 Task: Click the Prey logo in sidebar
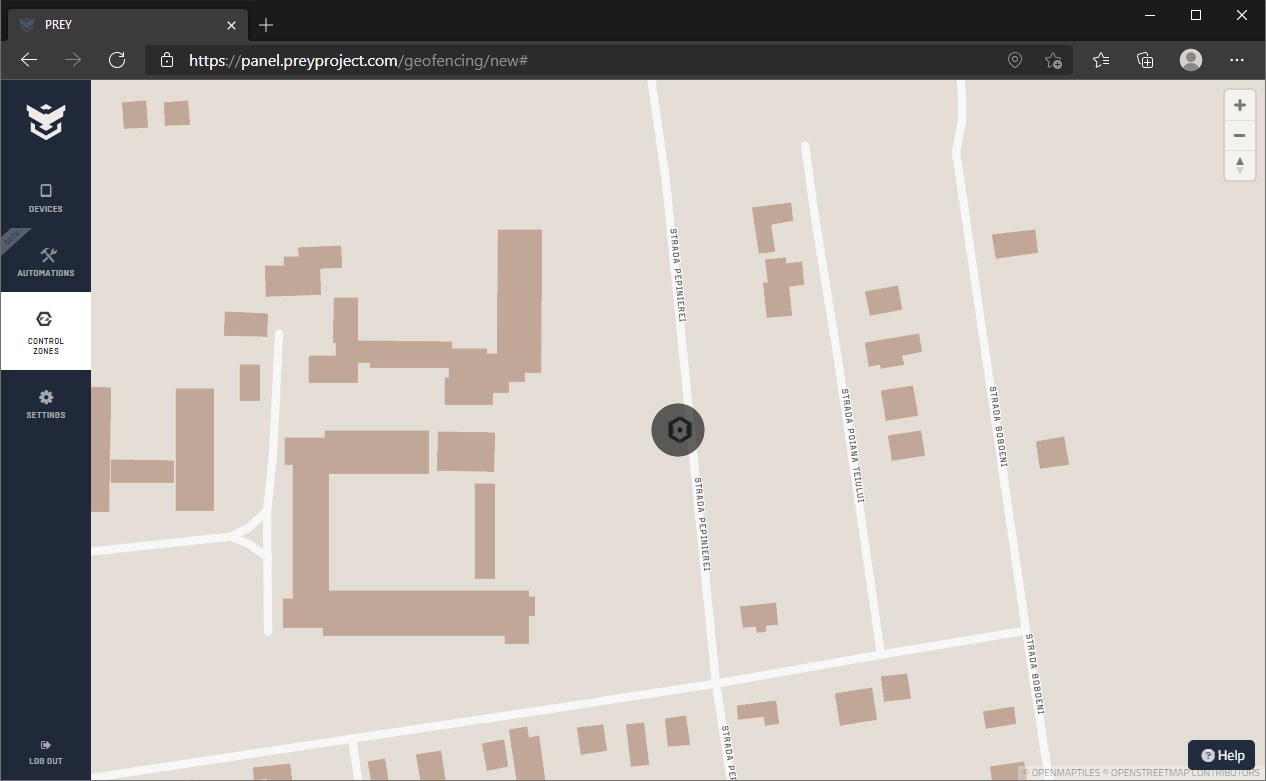coord(46,121)
